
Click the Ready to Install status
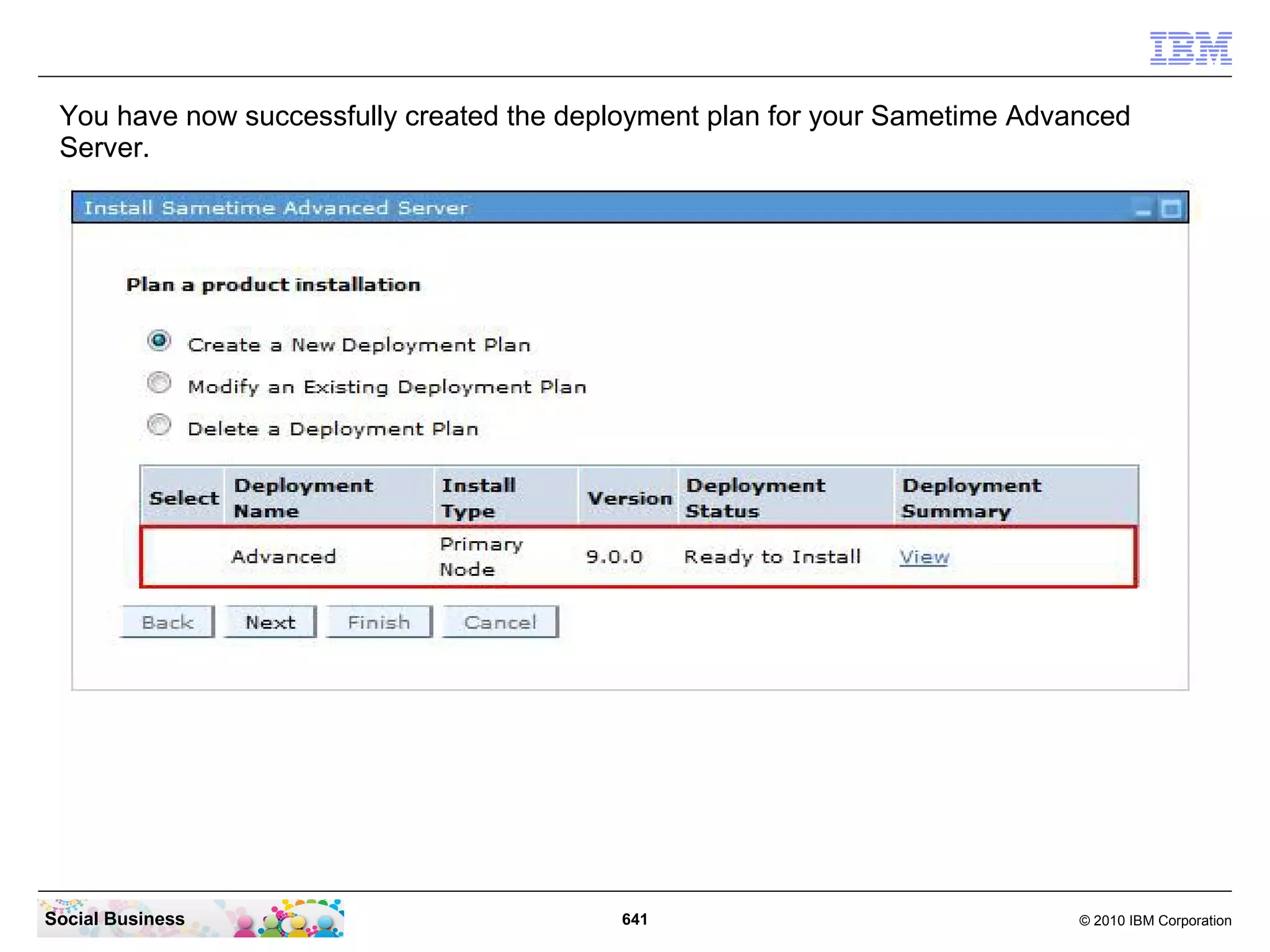772,557
